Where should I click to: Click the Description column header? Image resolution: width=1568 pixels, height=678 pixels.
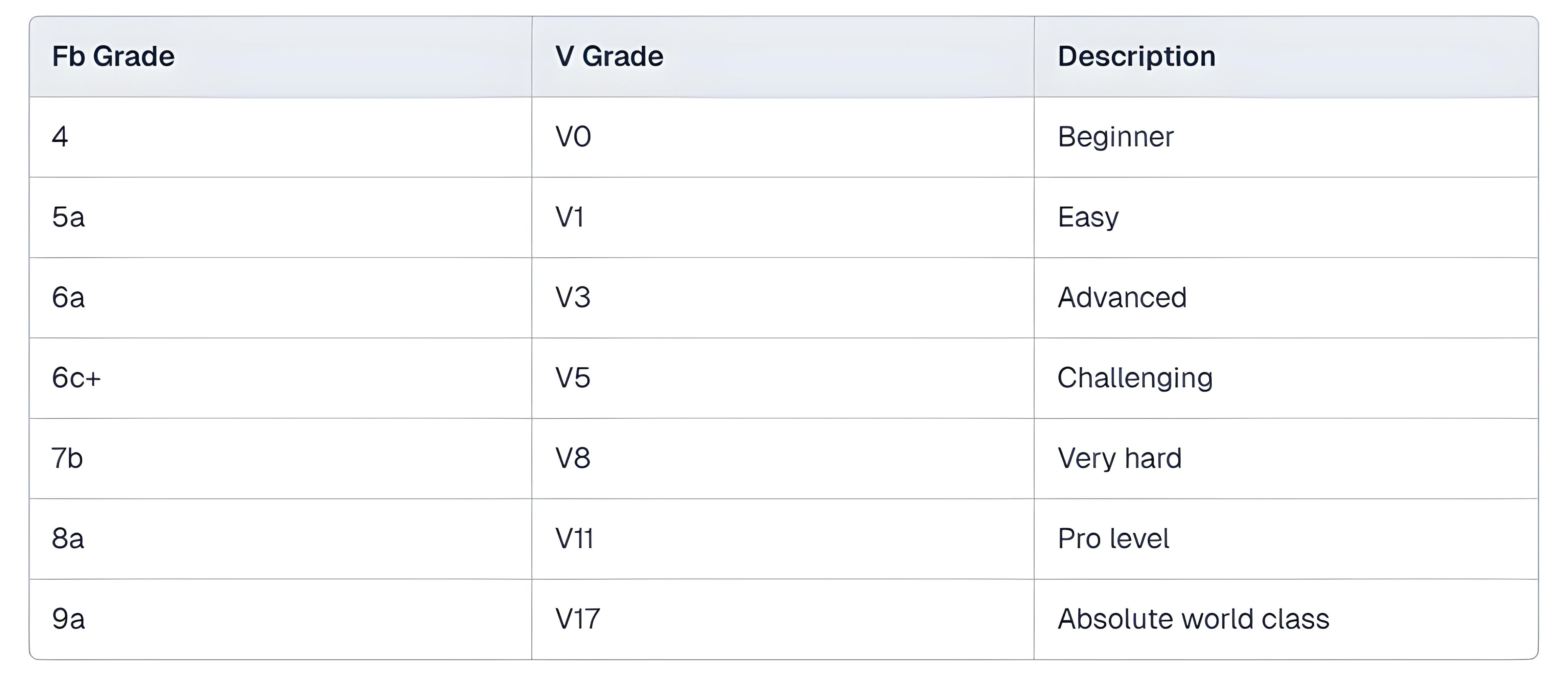1136,57
